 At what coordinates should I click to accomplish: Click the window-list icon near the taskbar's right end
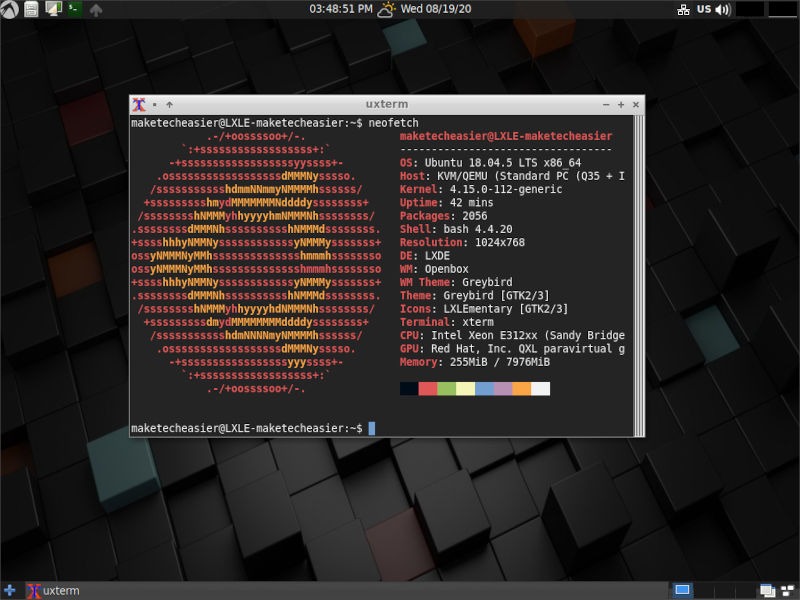(766, 590)
